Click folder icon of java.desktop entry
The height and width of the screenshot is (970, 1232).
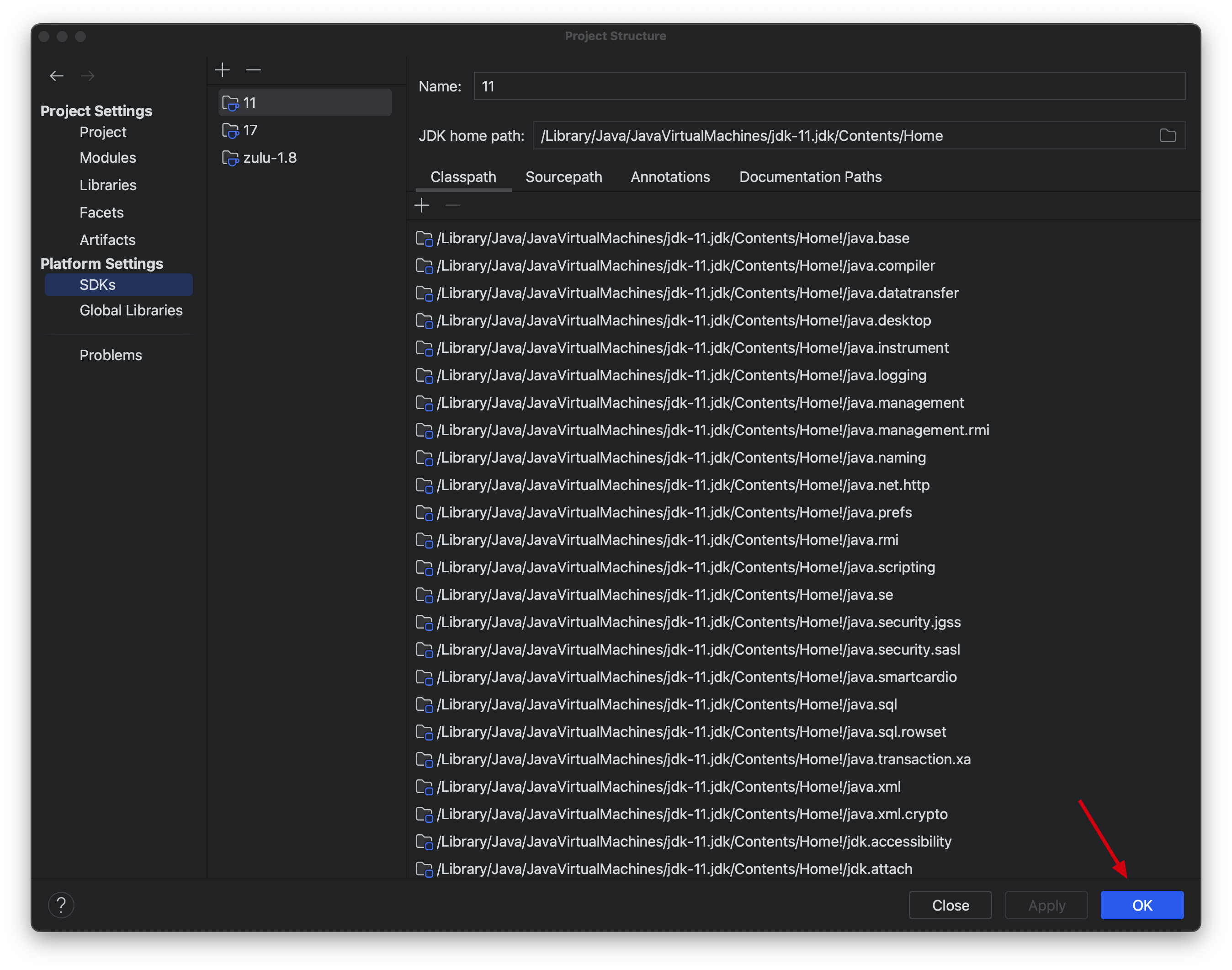coord(424,321)
